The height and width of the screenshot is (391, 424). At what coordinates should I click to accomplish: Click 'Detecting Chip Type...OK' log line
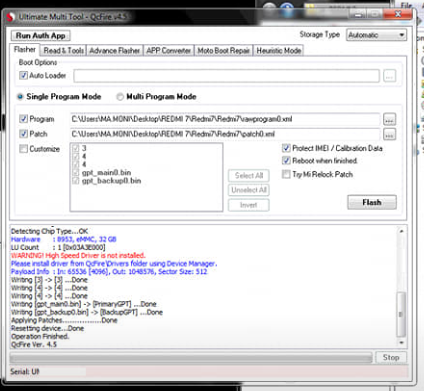pos(50,231)
